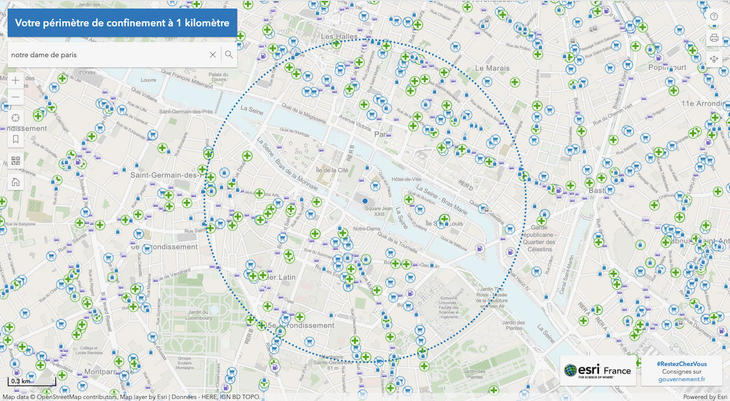Open the help question mark icon
Image resolution: width=730 pixels, height=401 pixels.
tap(714, 16)
